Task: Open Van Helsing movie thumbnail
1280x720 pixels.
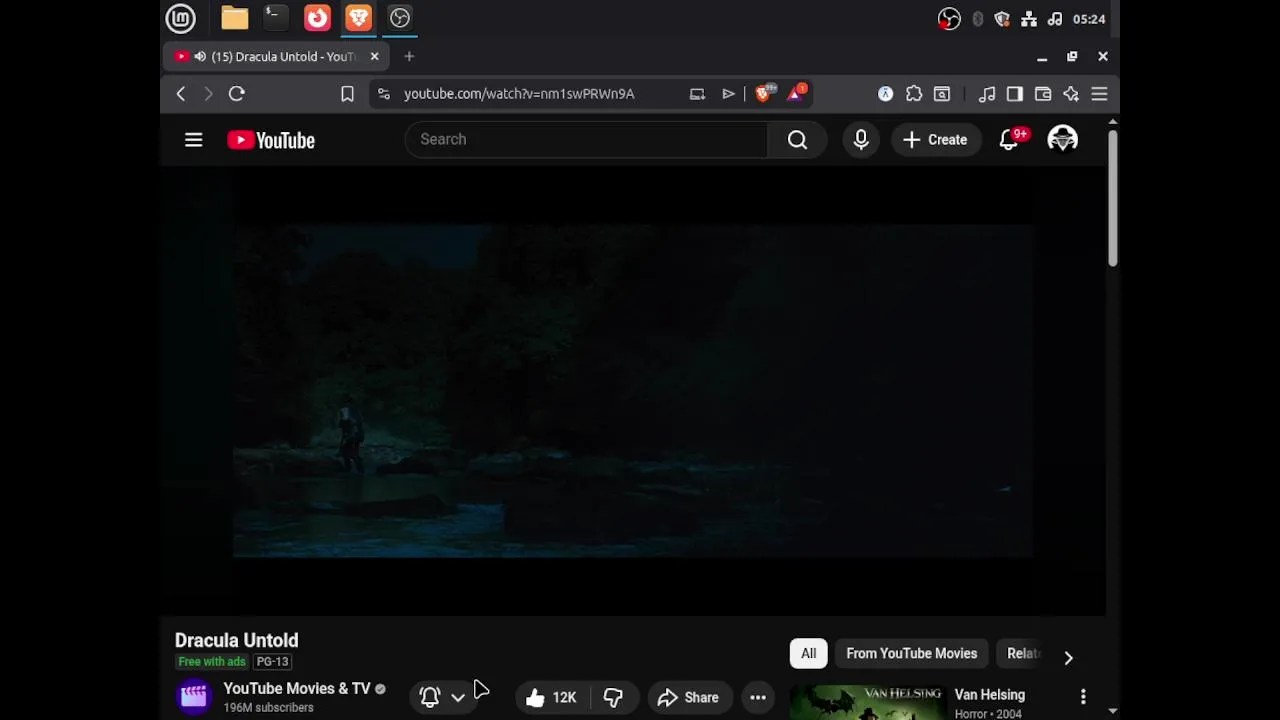Action: coord(868,702)
